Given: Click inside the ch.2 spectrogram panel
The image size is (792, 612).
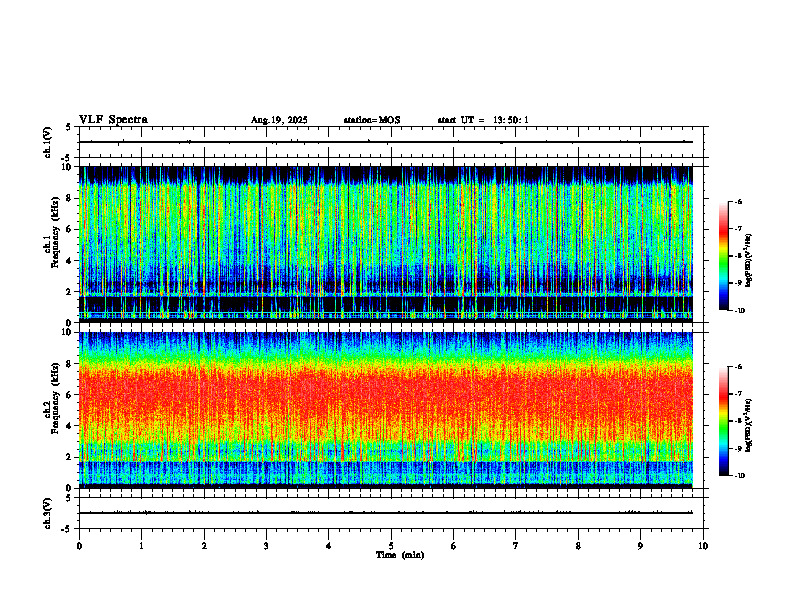Looking at the screenshot, I should [x=385, y=410].
